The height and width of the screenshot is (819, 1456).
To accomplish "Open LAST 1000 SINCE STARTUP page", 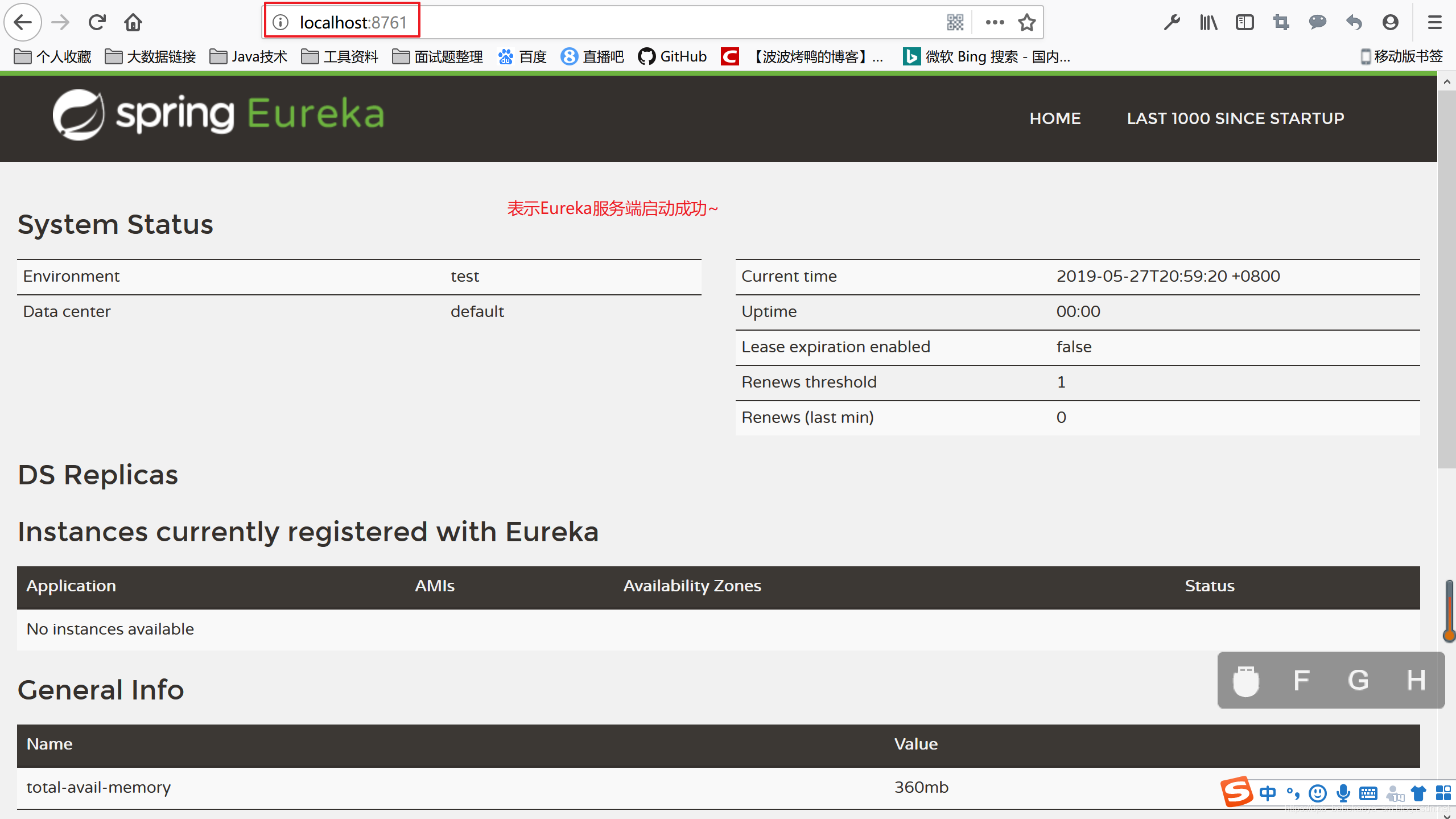I will click(x=1235, y=118).
